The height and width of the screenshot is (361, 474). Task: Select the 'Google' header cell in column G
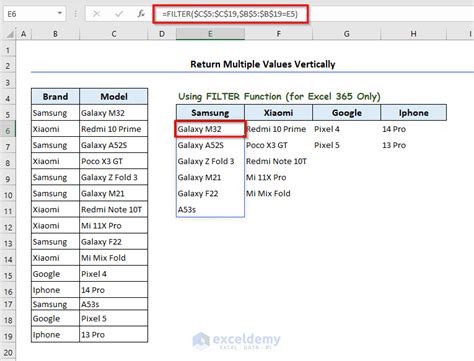[347, 113]
